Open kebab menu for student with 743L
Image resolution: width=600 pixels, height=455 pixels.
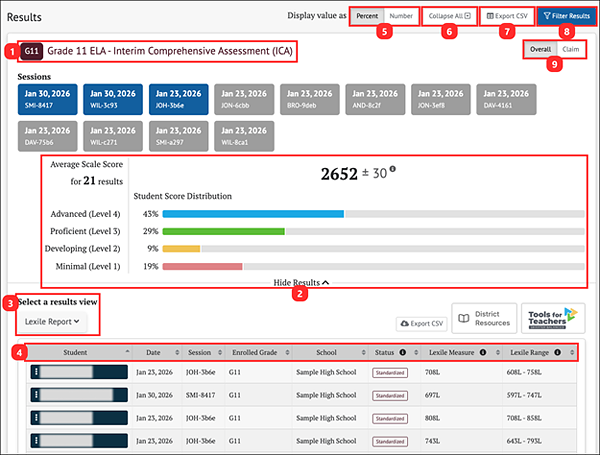point(36,440)
